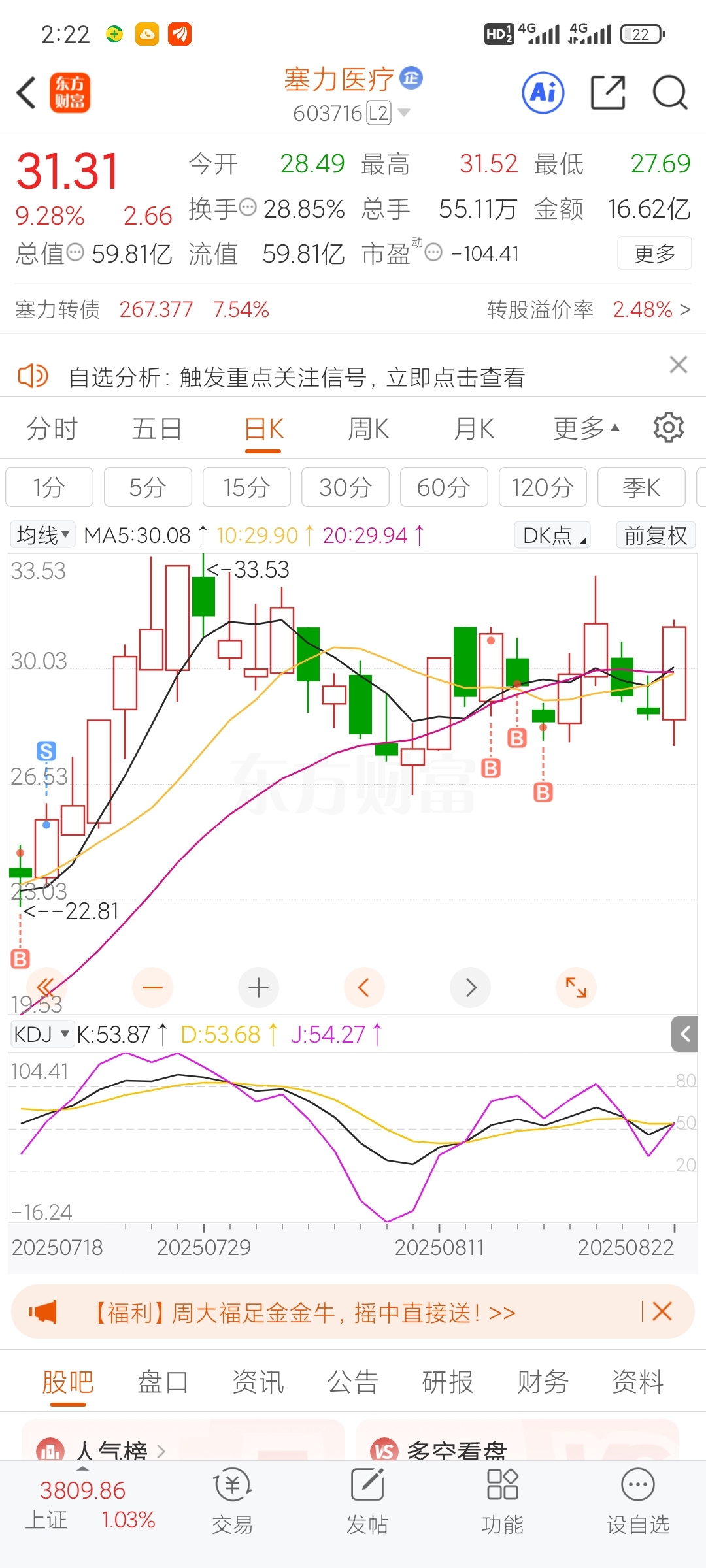Expand the 更多 period menu

(x=586, y=429)
